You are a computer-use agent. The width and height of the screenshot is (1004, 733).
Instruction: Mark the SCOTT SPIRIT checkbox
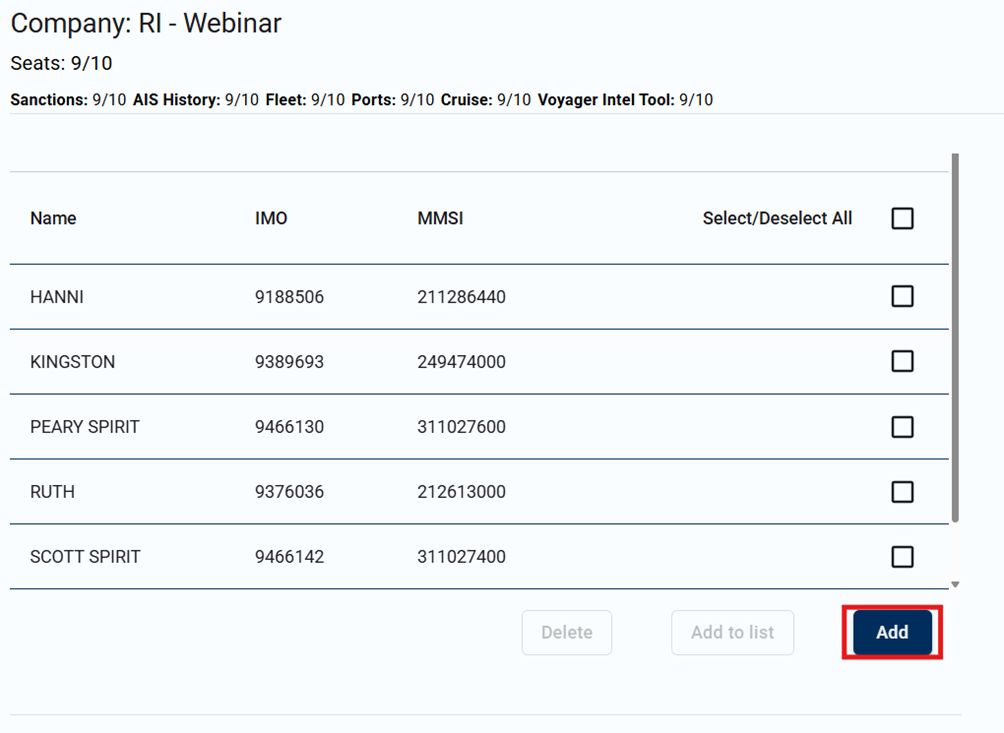902,557
